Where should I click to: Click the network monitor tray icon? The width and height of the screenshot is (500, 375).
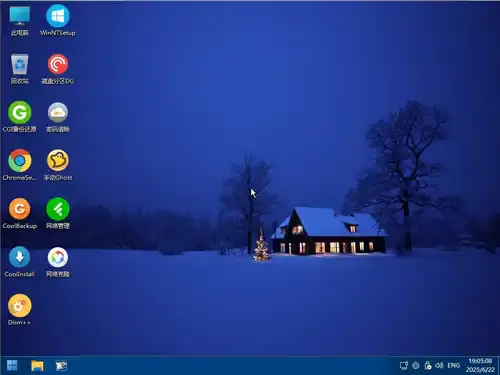point(404,366)
